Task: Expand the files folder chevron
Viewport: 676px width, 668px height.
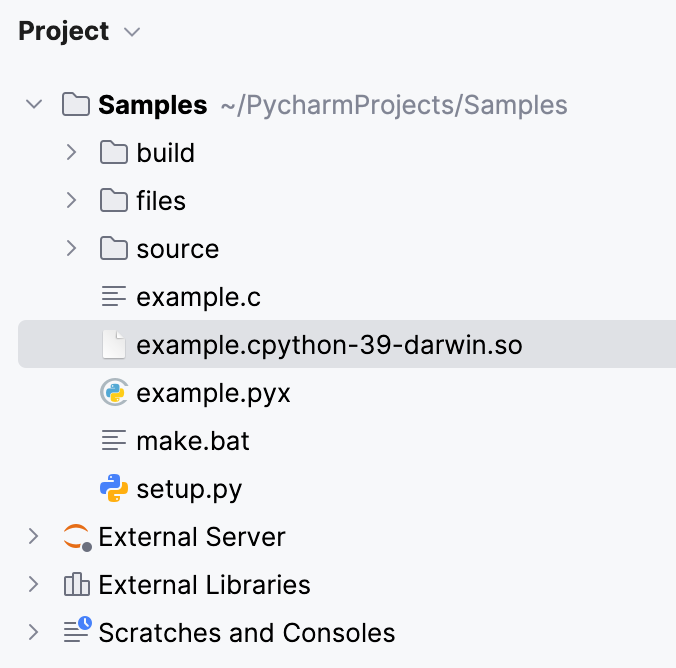Action: click(x=71, y=200)
